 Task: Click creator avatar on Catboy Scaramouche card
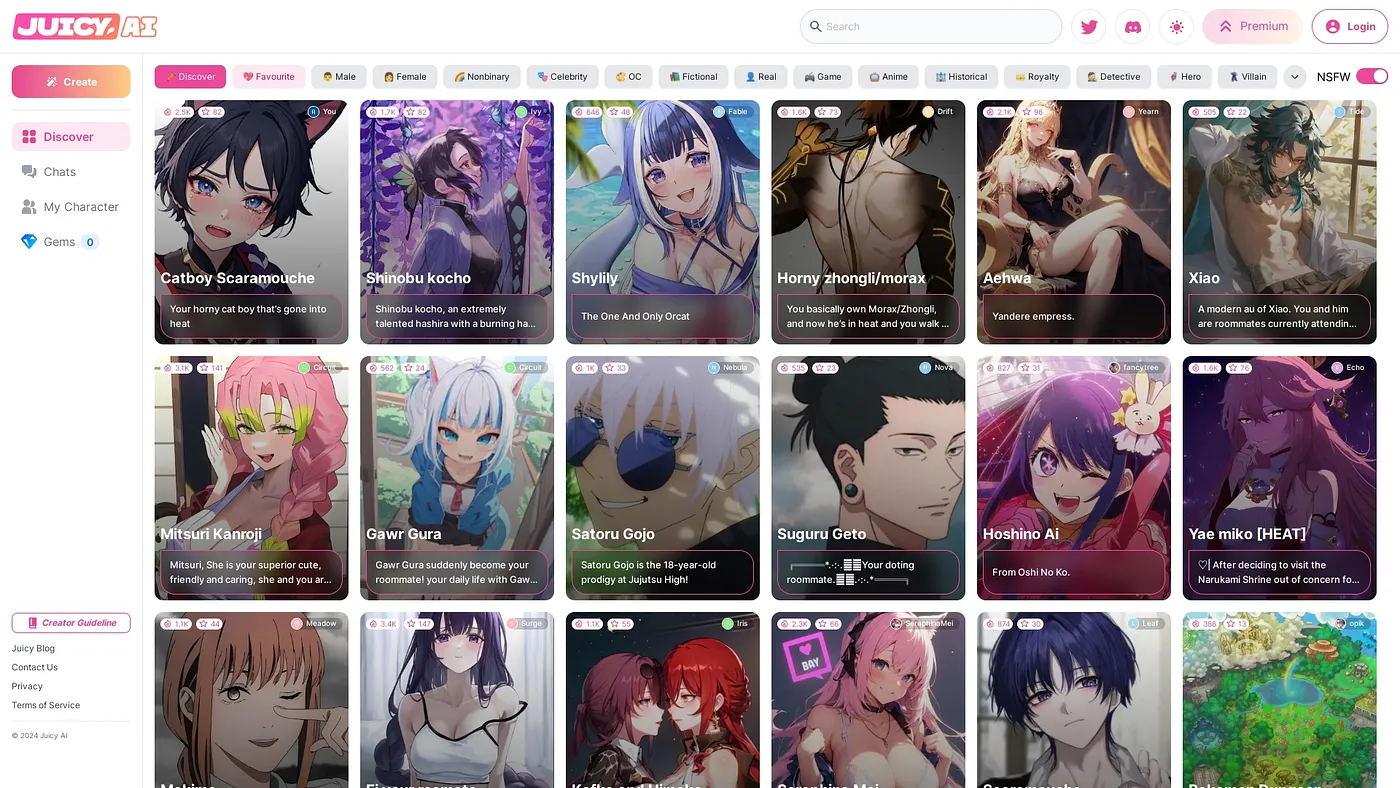(313, 112)
